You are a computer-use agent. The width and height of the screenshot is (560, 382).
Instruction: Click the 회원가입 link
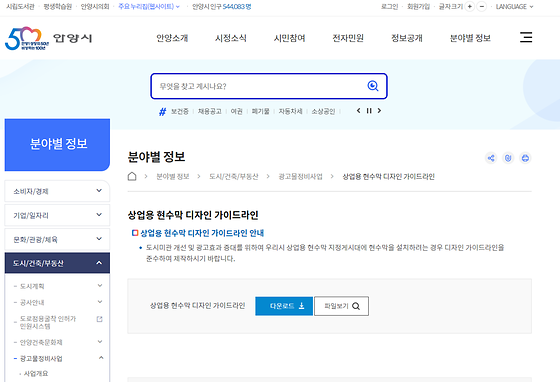pos(419,6)
